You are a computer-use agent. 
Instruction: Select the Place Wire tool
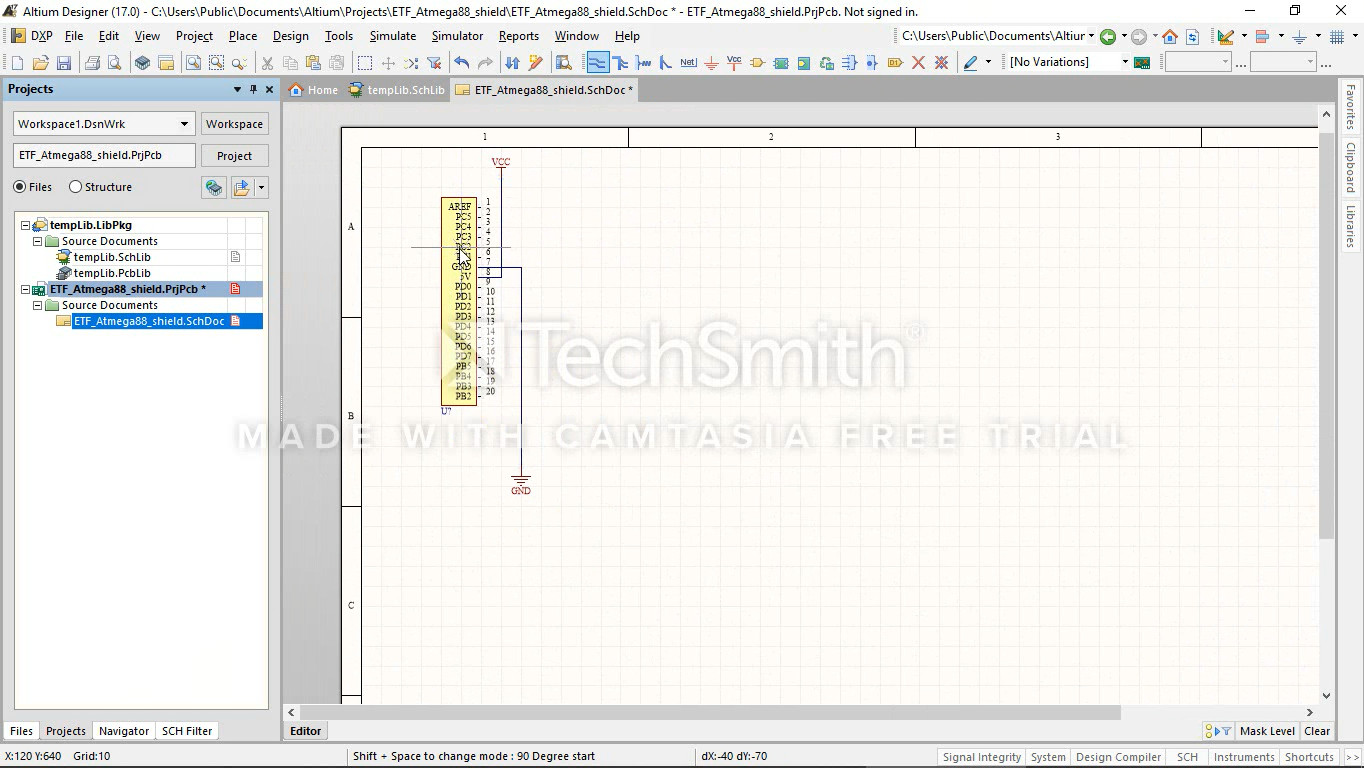(597, 63)
